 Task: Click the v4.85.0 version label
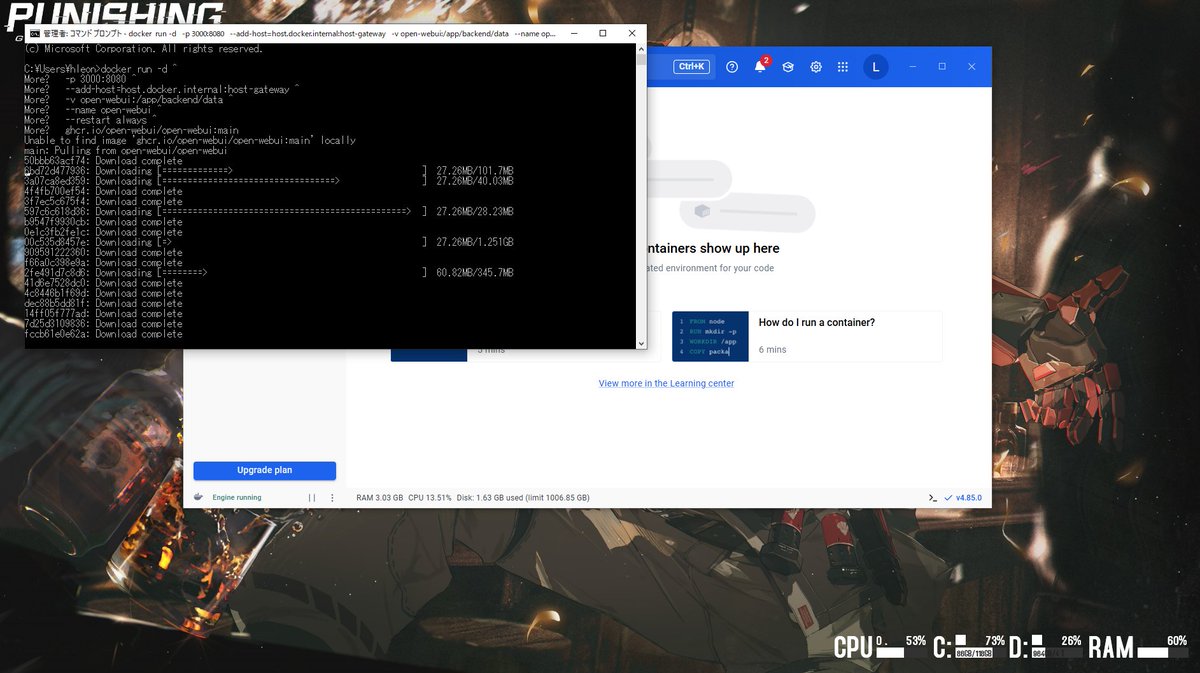click(x=969, y=498)
